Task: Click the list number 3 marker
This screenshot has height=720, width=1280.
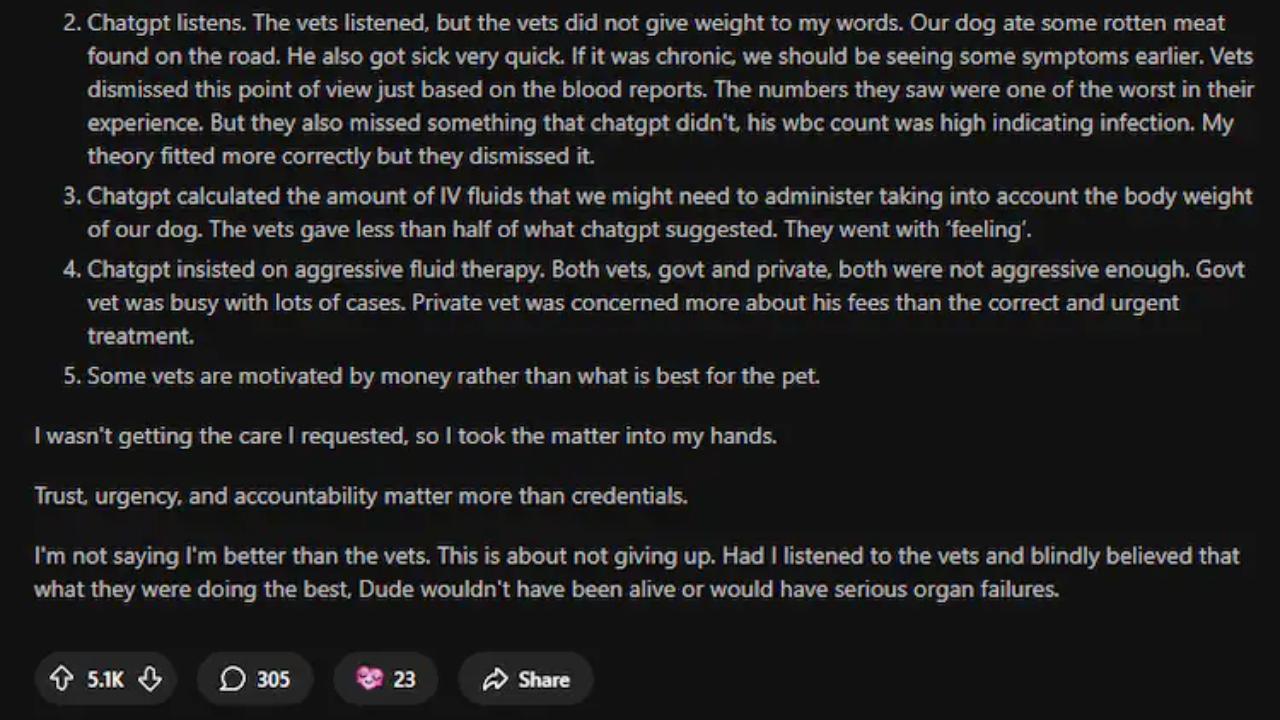Action: click(x=72, y=196)
